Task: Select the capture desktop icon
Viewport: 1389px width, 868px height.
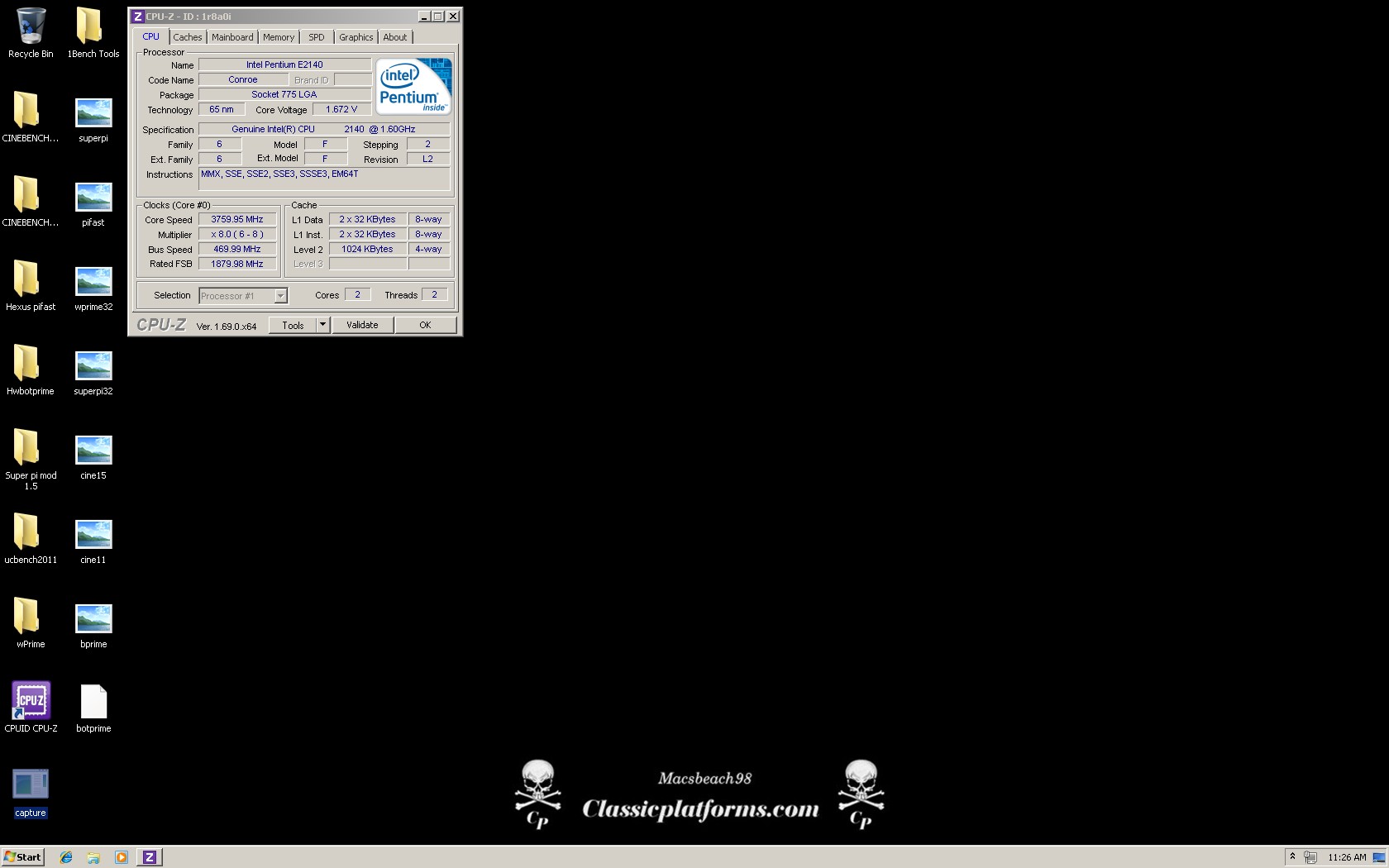Action: click(x=31, y=793)
